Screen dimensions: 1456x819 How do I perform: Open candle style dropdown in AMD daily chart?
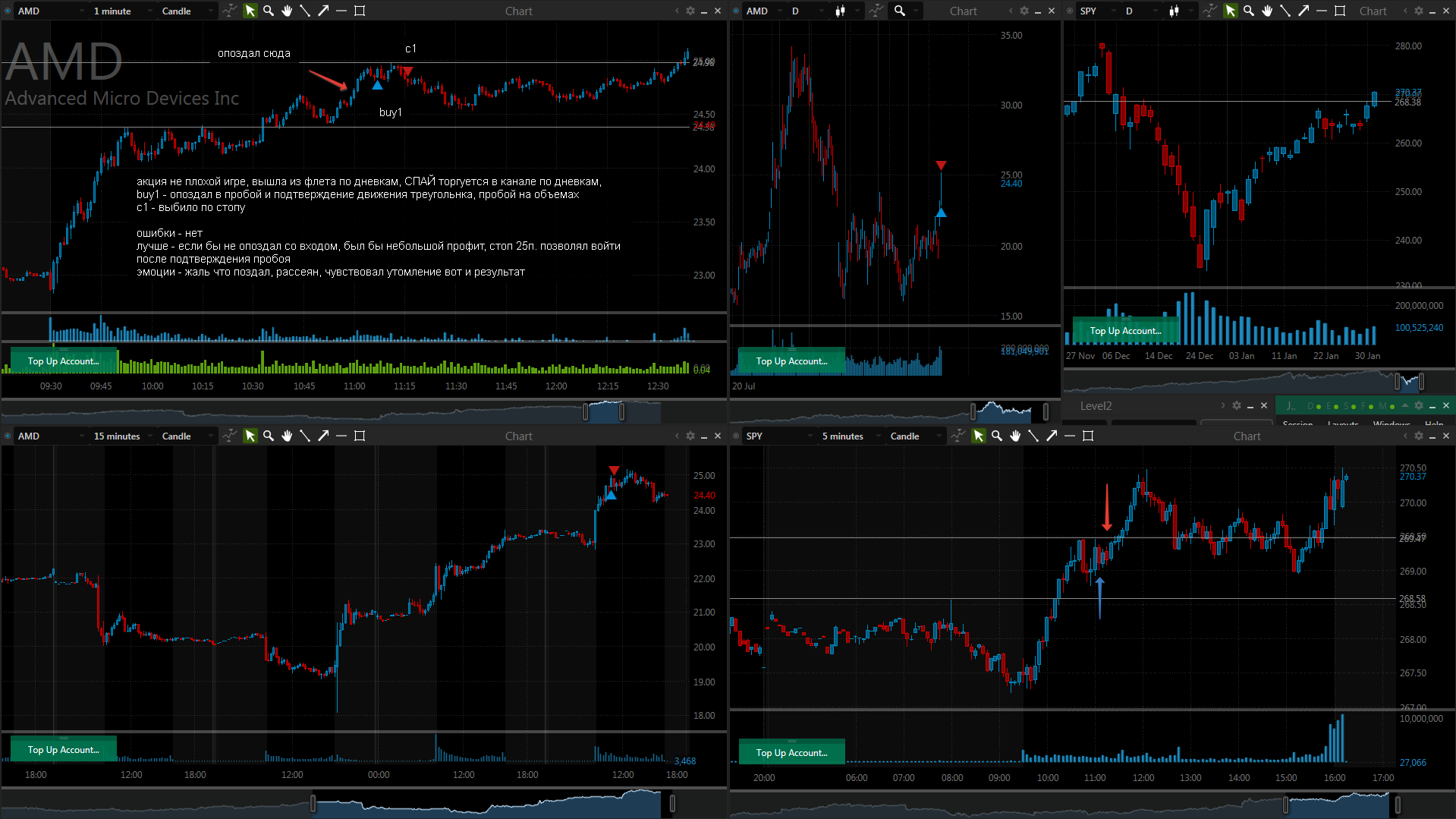pyautogui.click(x=845, y=11)
